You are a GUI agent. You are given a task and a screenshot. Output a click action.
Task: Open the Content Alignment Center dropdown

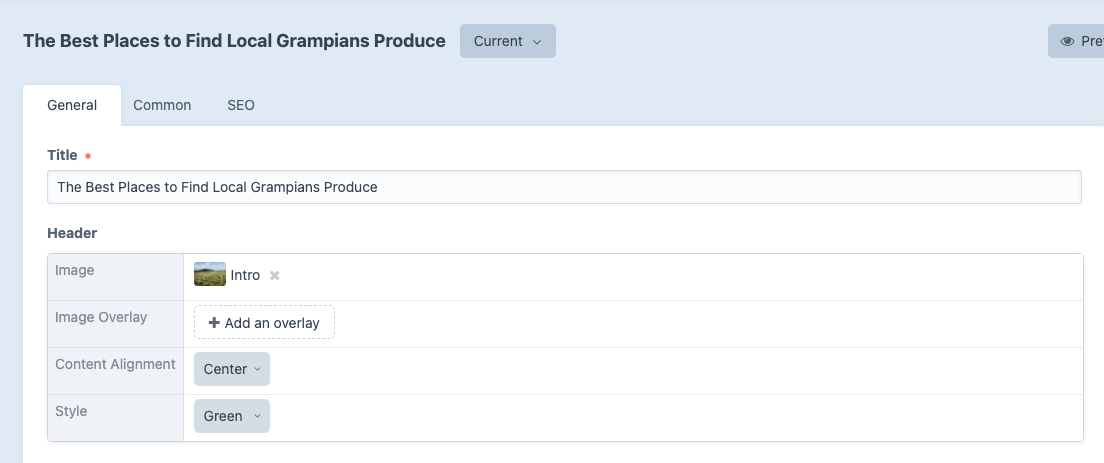[232, 369]
